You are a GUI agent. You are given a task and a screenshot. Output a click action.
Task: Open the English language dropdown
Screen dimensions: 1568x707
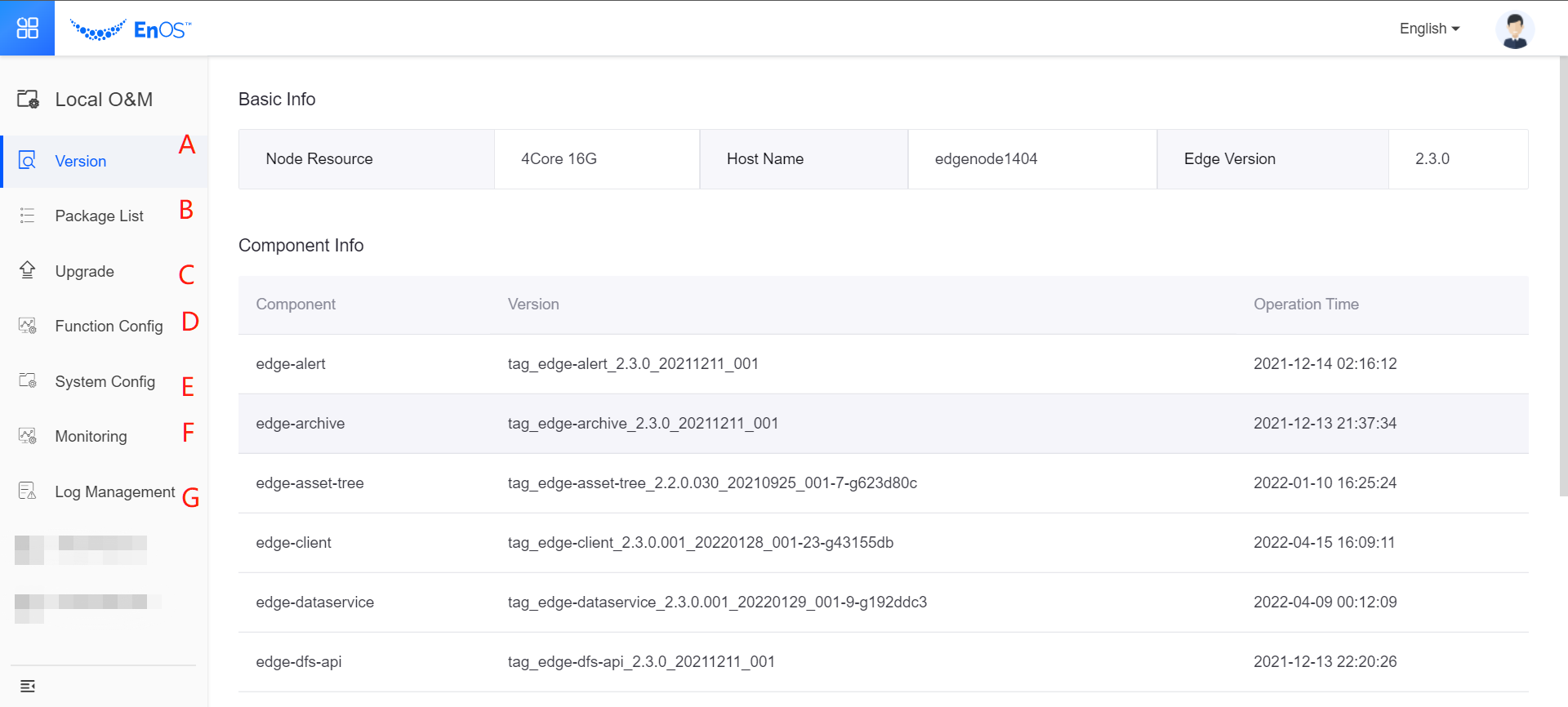point(1429,29)
